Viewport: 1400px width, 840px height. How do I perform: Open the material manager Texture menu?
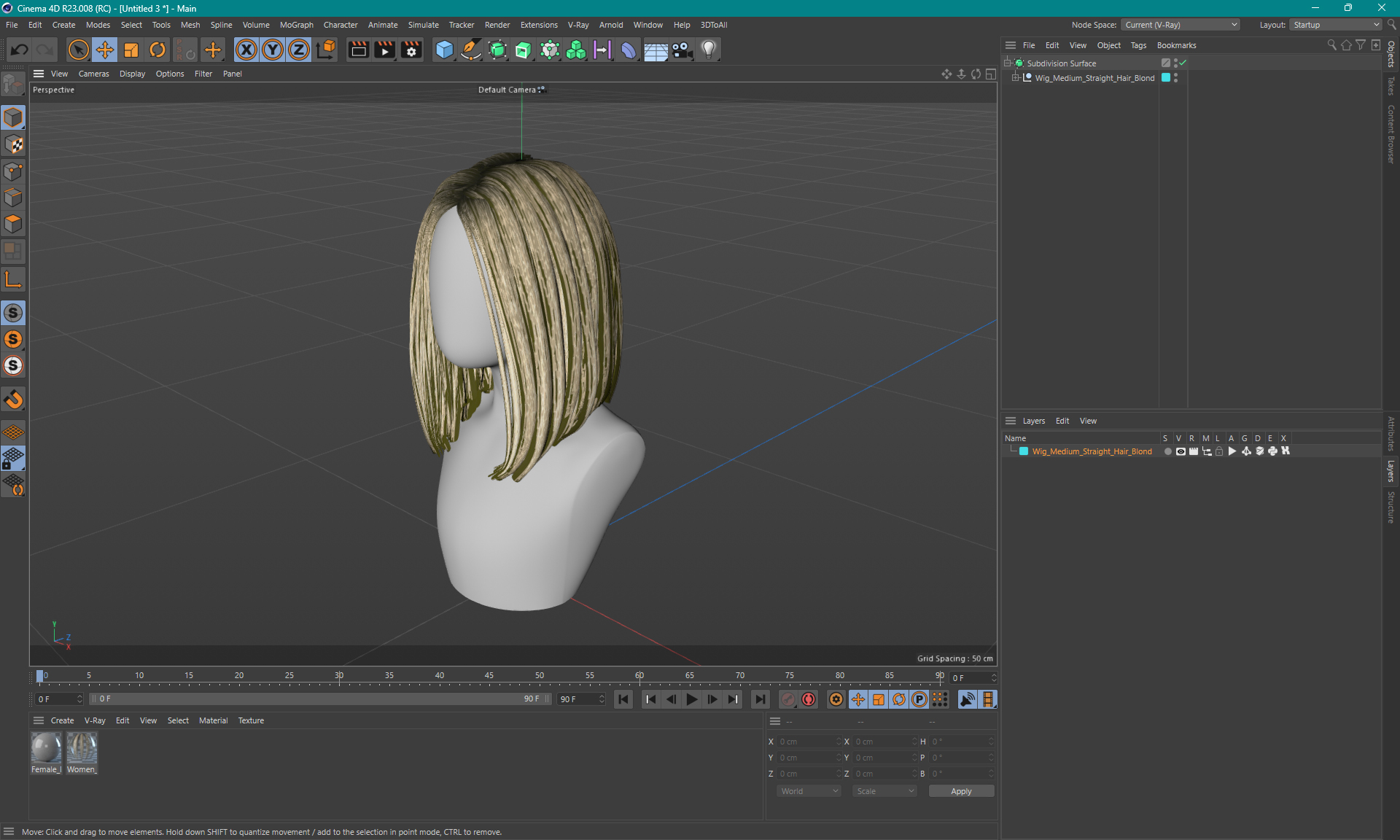click(251, 720)
